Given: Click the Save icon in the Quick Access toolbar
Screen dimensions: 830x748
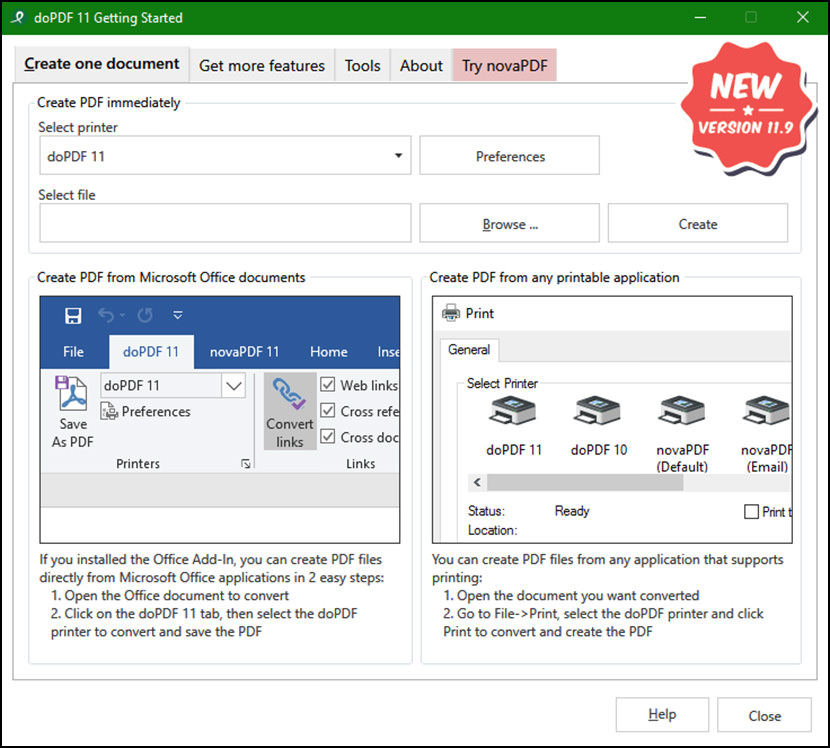Looking at the screenshot, I should coord(73,315).
